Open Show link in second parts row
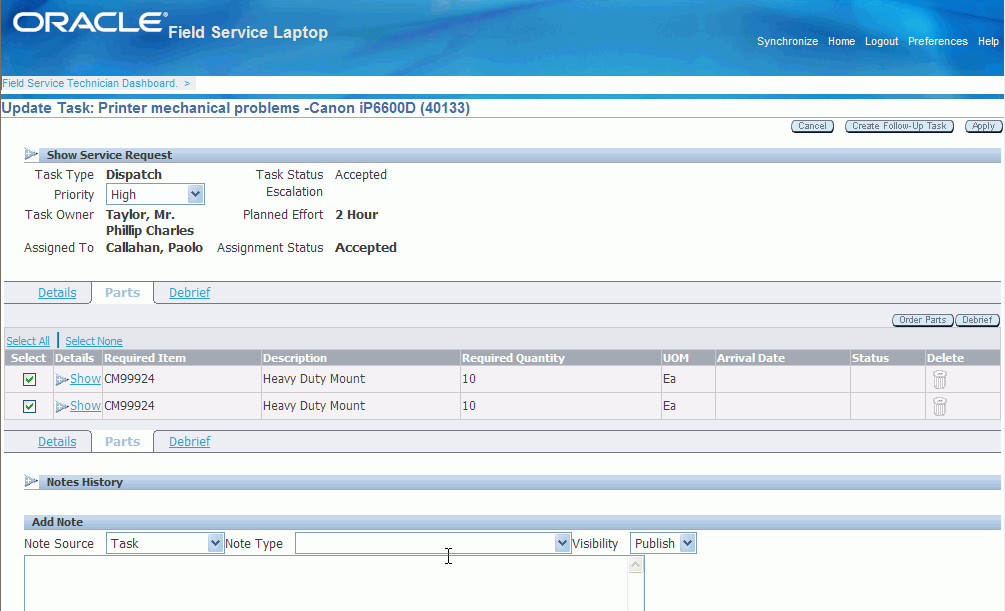The image size is (1005, 611). [x=85, y=406]
